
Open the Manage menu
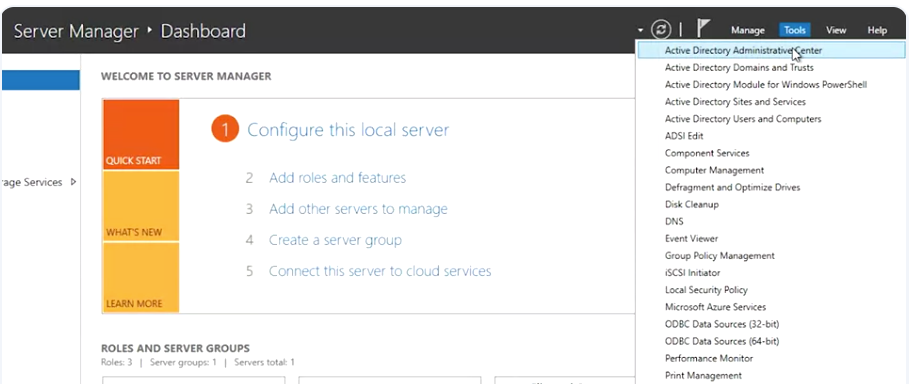pyautogui.click(x=748, y=30)
